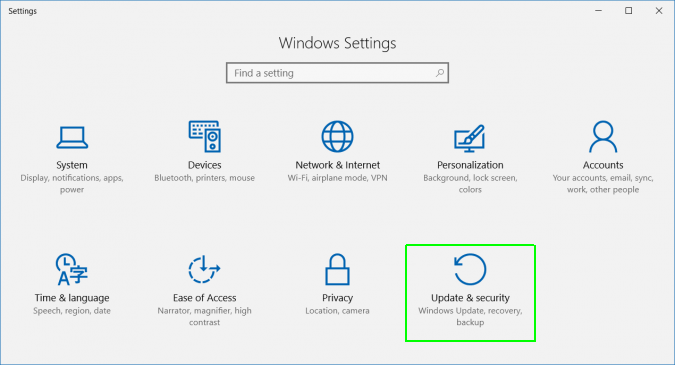The image size is (675, 365).
Task: Choose the Update & security label
Action: click(x=470, y=298)
